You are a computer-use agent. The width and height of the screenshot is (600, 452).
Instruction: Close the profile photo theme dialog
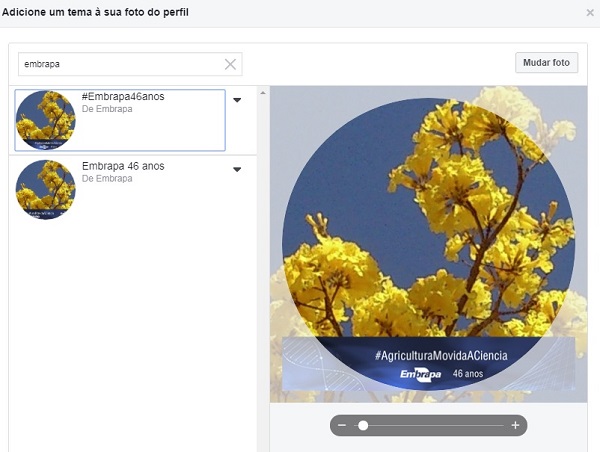(x=590, y=13)
